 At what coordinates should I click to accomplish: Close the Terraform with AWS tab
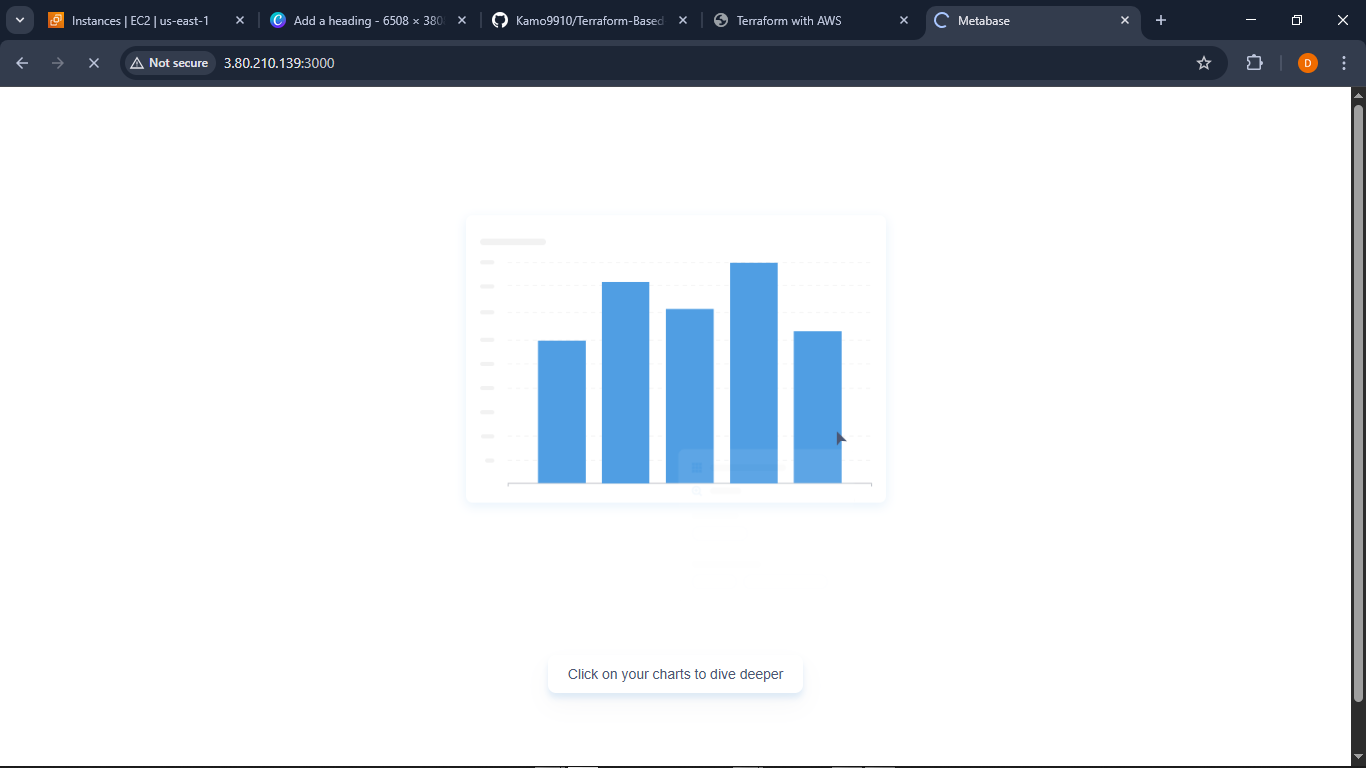(x=904, y=20)
